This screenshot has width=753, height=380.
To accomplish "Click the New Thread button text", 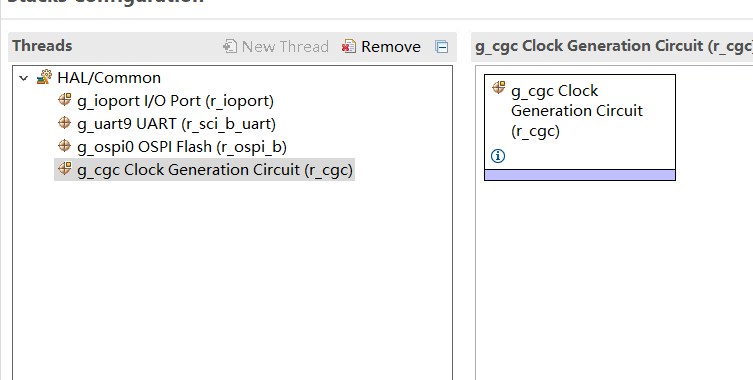I will [285, 47].
